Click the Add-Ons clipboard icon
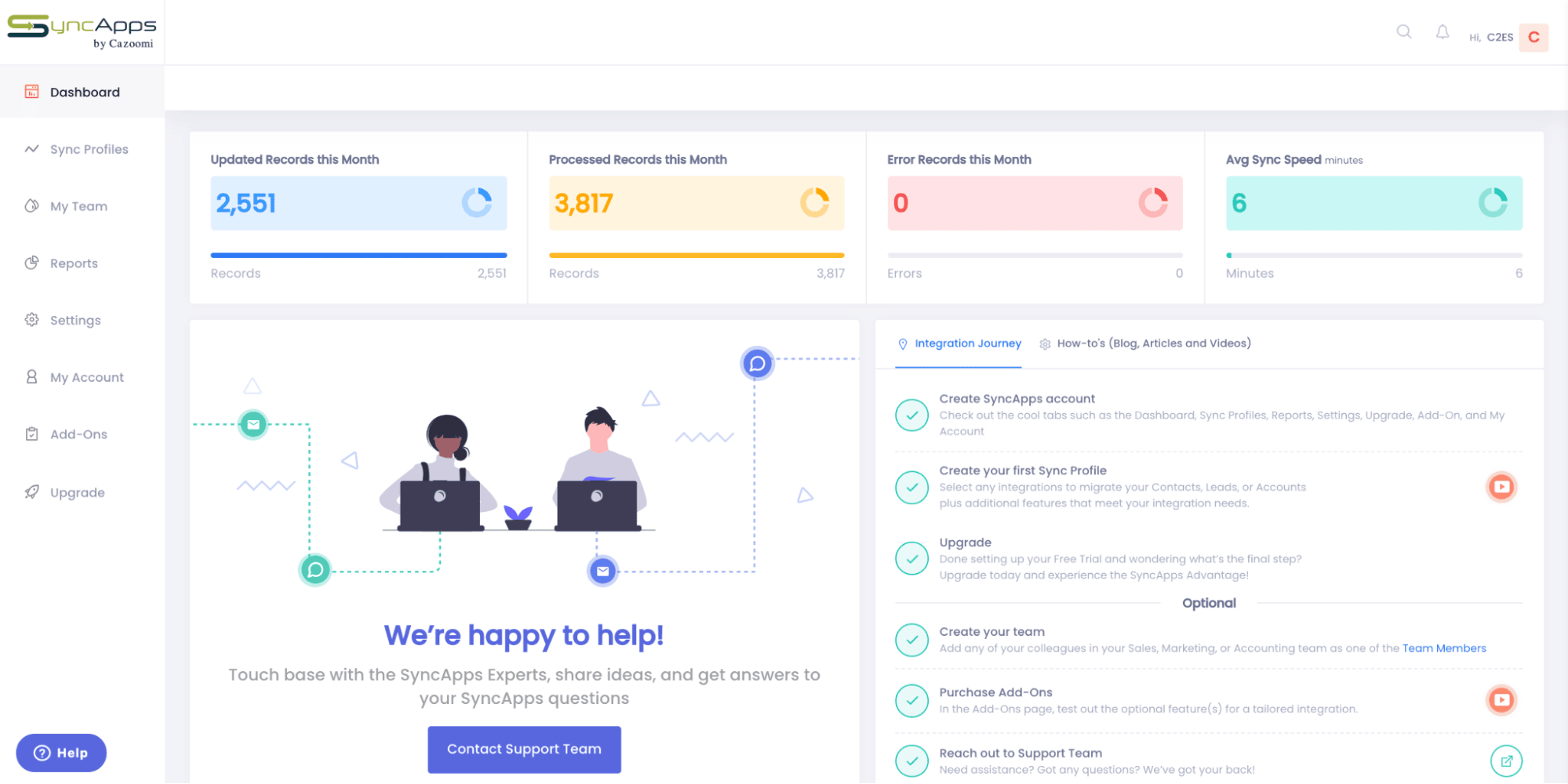 [31, 434]
